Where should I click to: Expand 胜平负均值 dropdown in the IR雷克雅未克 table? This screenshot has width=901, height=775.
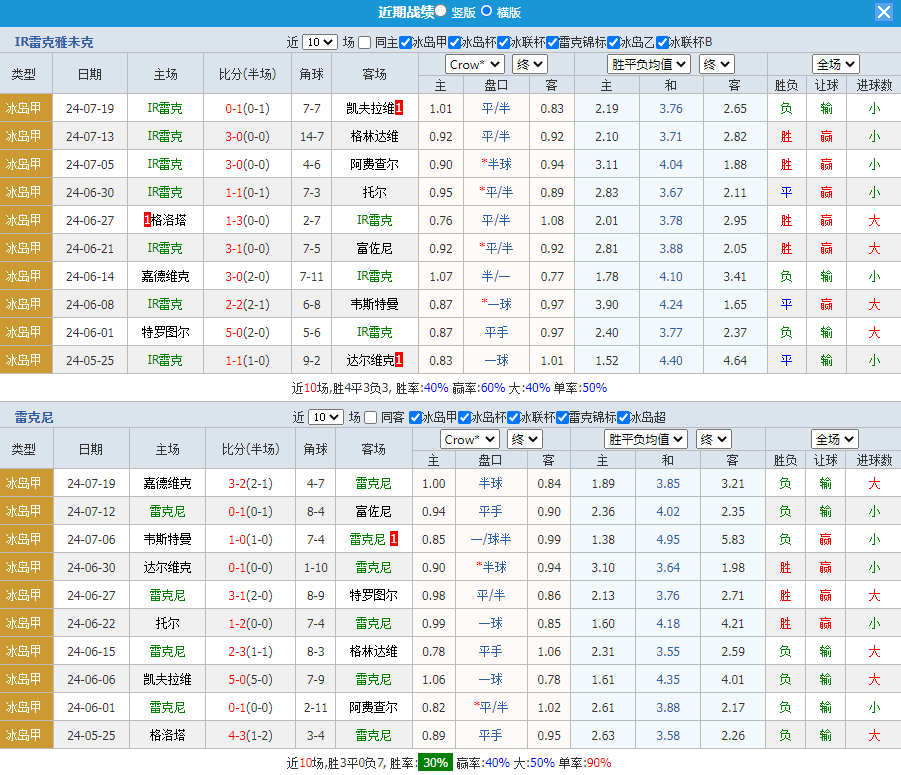649,64
